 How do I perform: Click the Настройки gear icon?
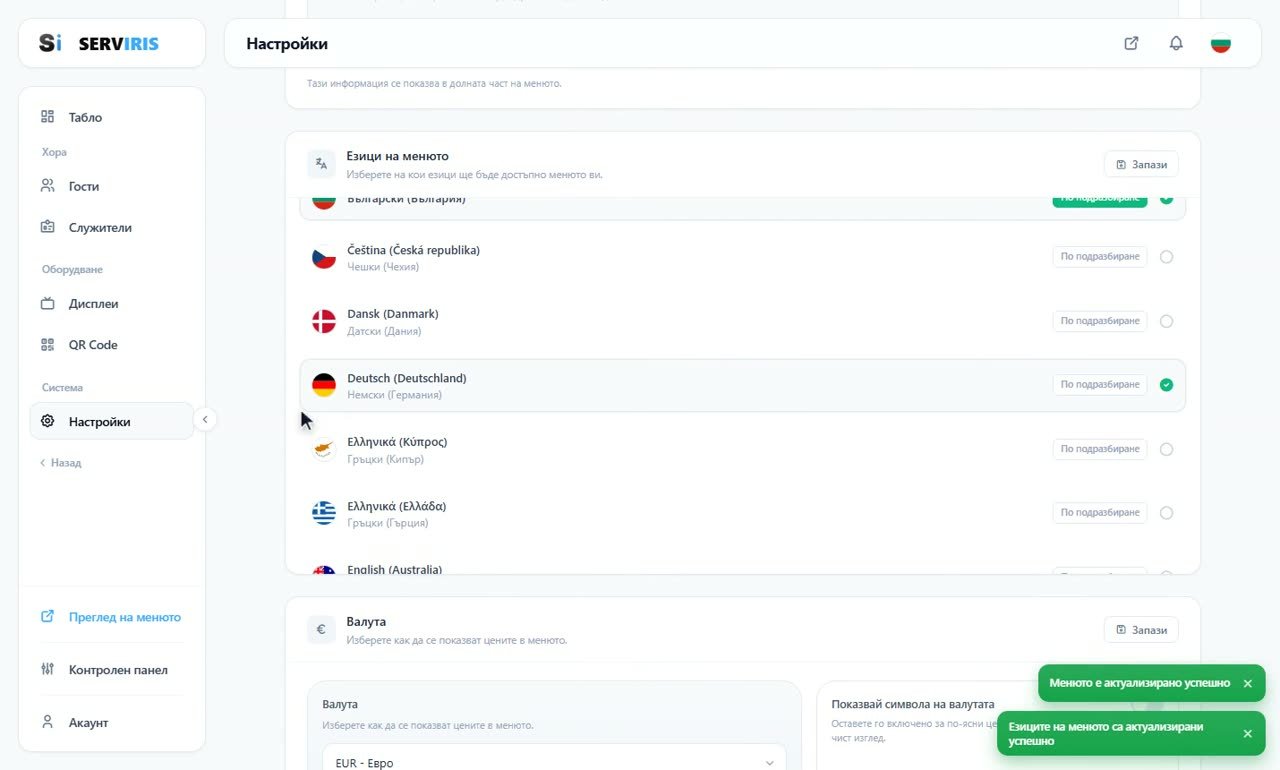tap(47, 422)
